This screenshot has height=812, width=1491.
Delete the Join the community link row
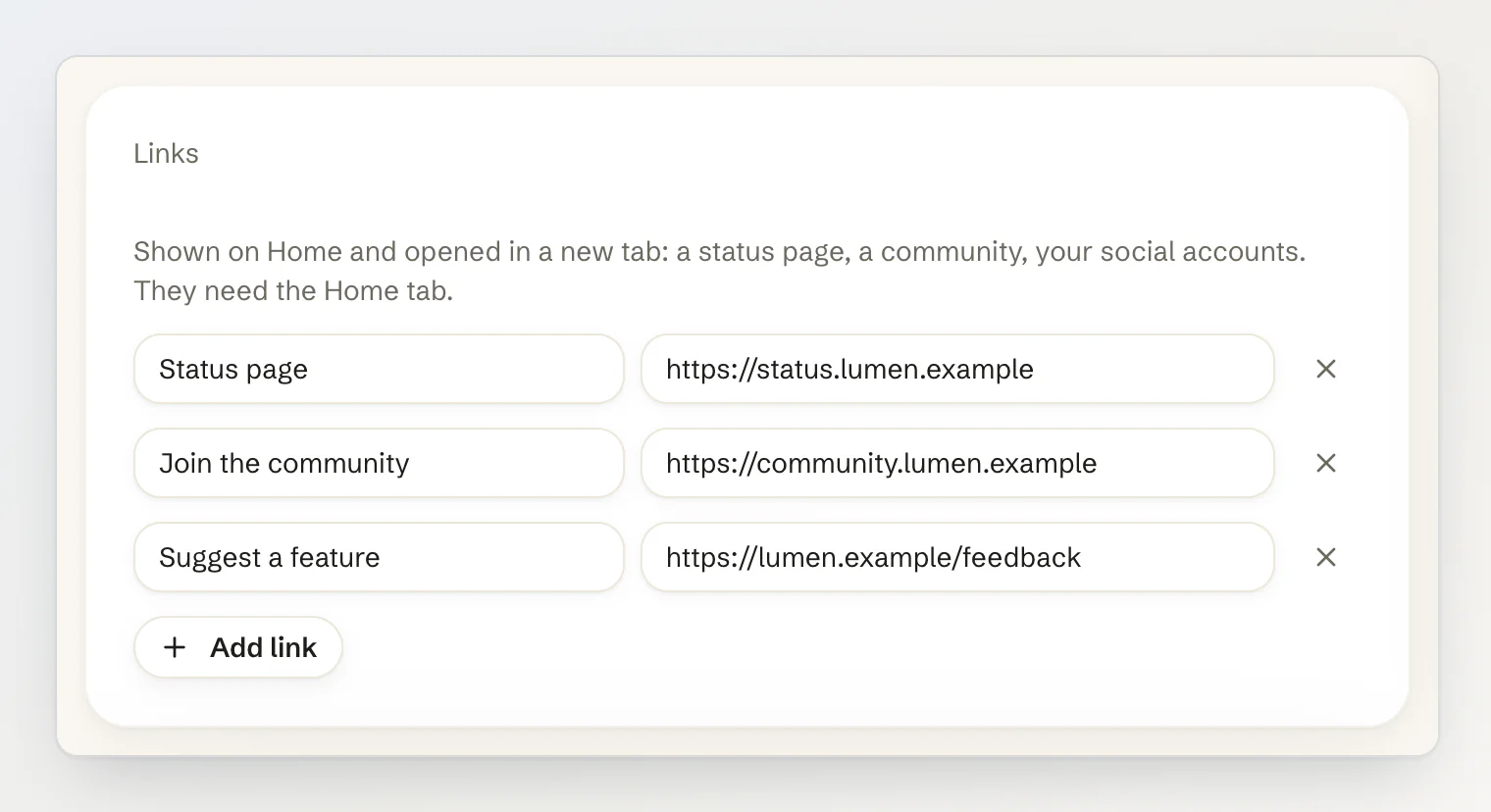tap(1325, 463)
